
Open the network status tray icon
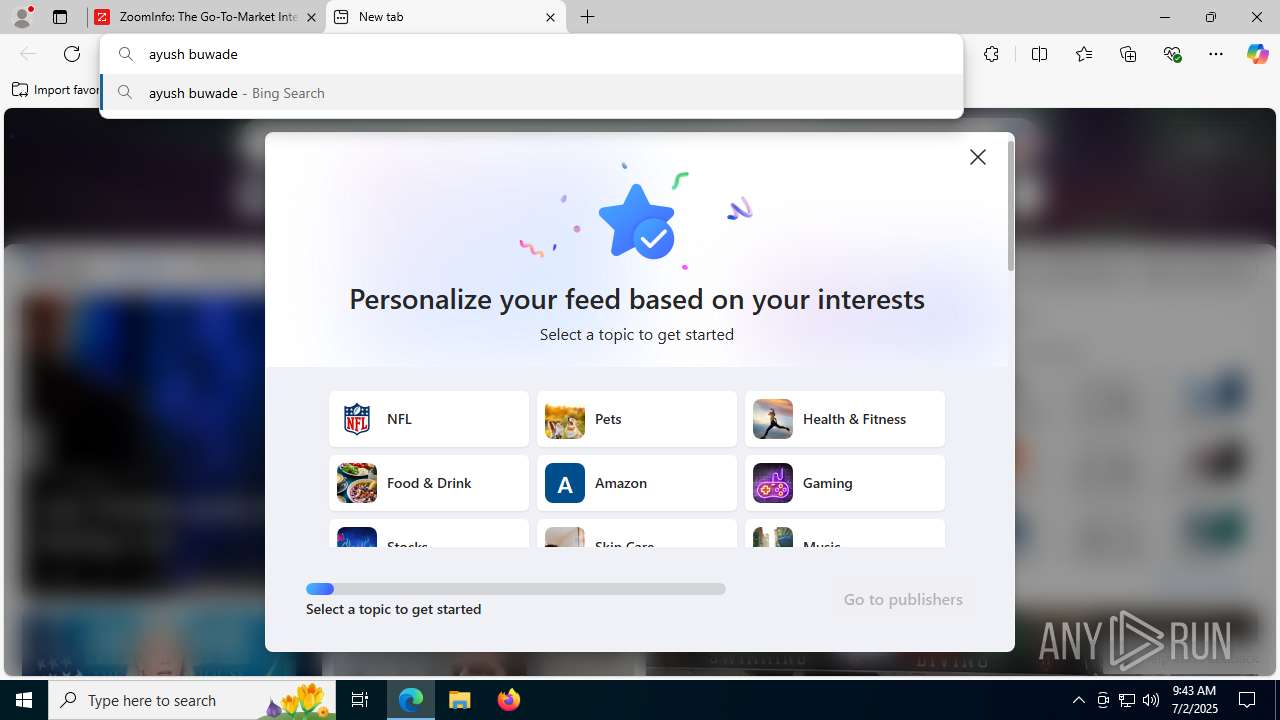1126,700
